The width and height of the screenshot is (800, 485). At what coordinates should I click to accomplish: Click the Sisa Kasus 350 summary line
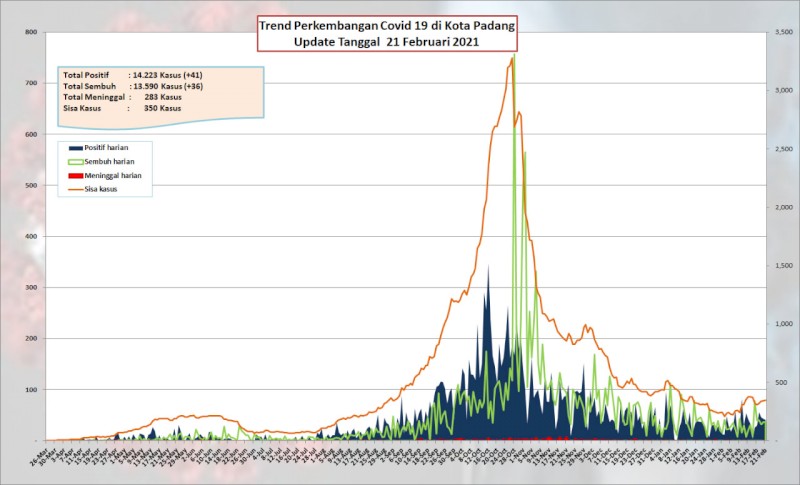[x=122, y=108]
